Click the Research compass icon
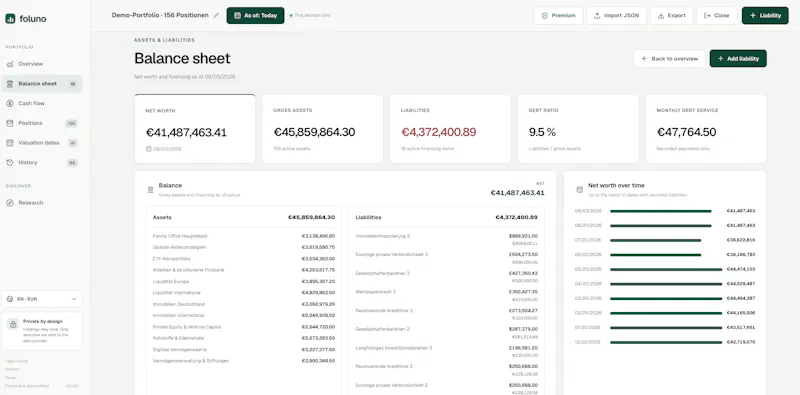This screenshot has width=800, height=395. (10, 203)
